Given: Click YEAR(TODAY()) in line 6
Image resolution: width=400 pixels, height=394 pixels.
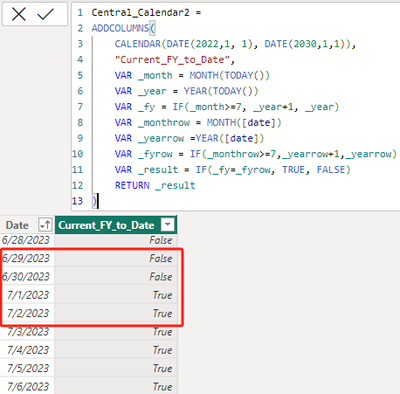Looking at the screenshot, I should 221,91.
